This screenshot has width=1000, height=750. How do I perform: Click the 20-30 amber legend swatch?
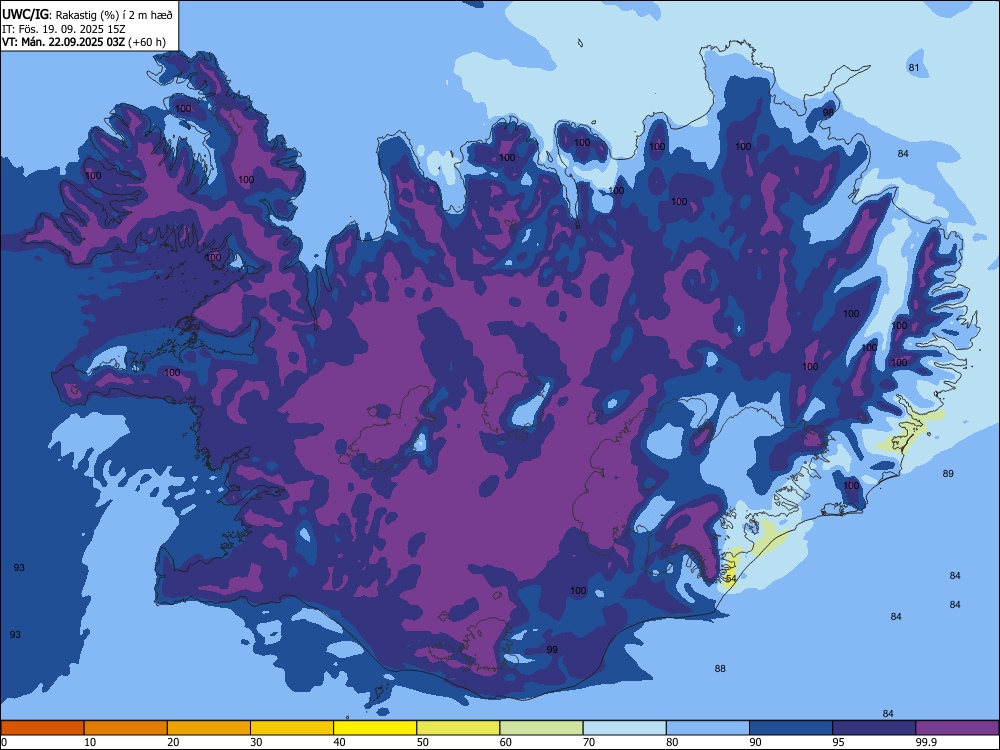[209, 728]
